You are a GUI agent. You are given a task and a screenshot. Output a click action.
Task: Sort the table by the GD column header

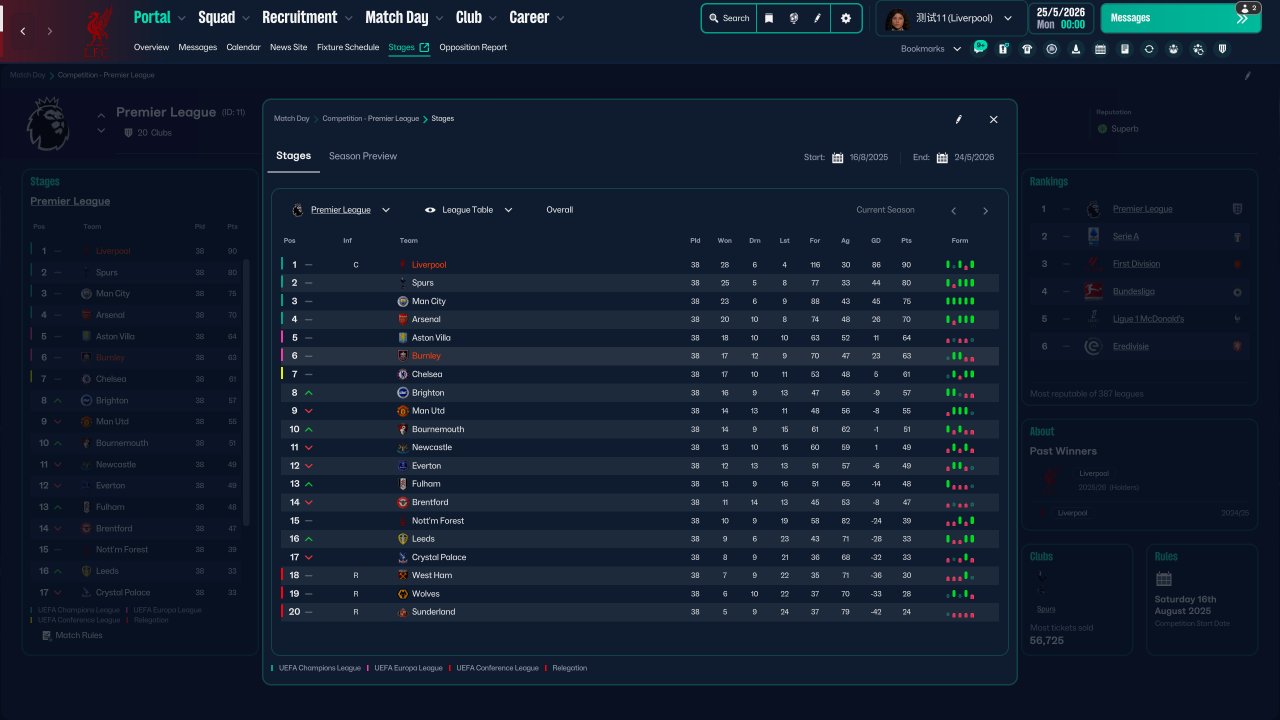point(876,241)
